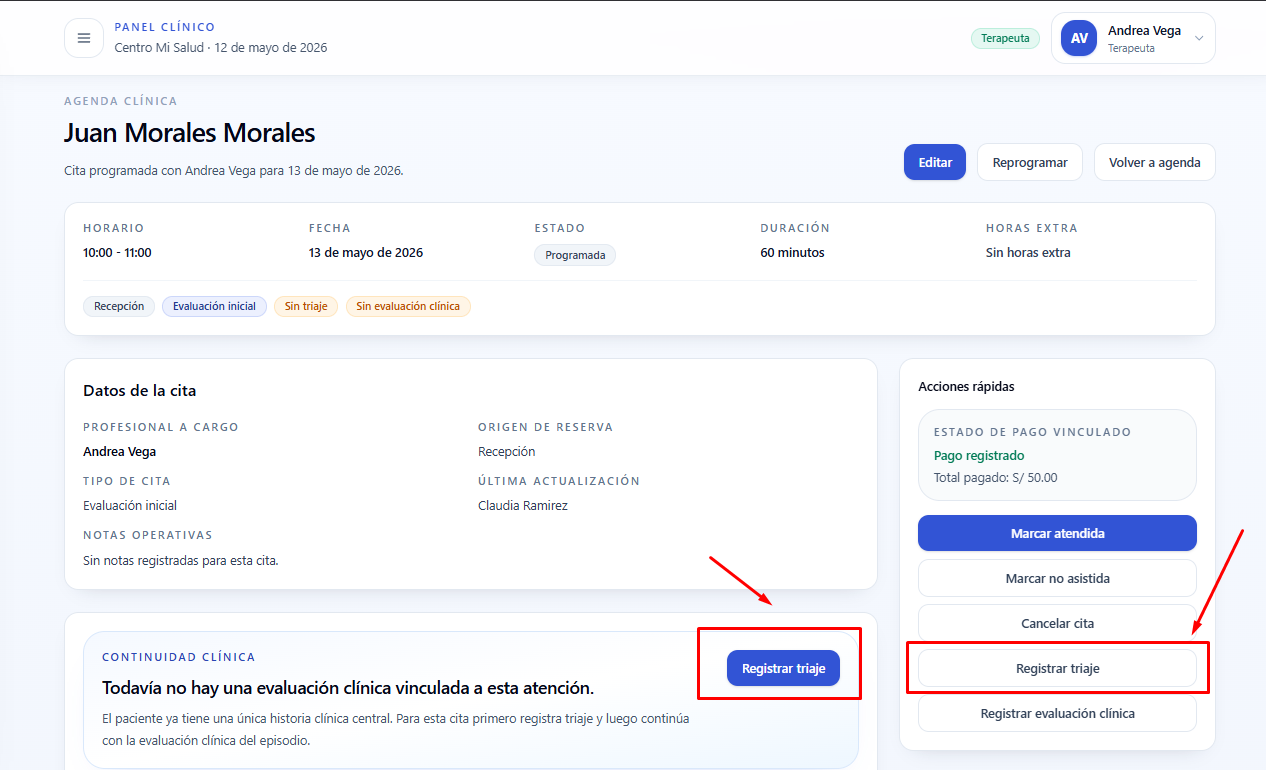This screenshot has width=1266, height=770.
Task: Mark appointment with Marcar atendida
Action: pos(1057,533)
